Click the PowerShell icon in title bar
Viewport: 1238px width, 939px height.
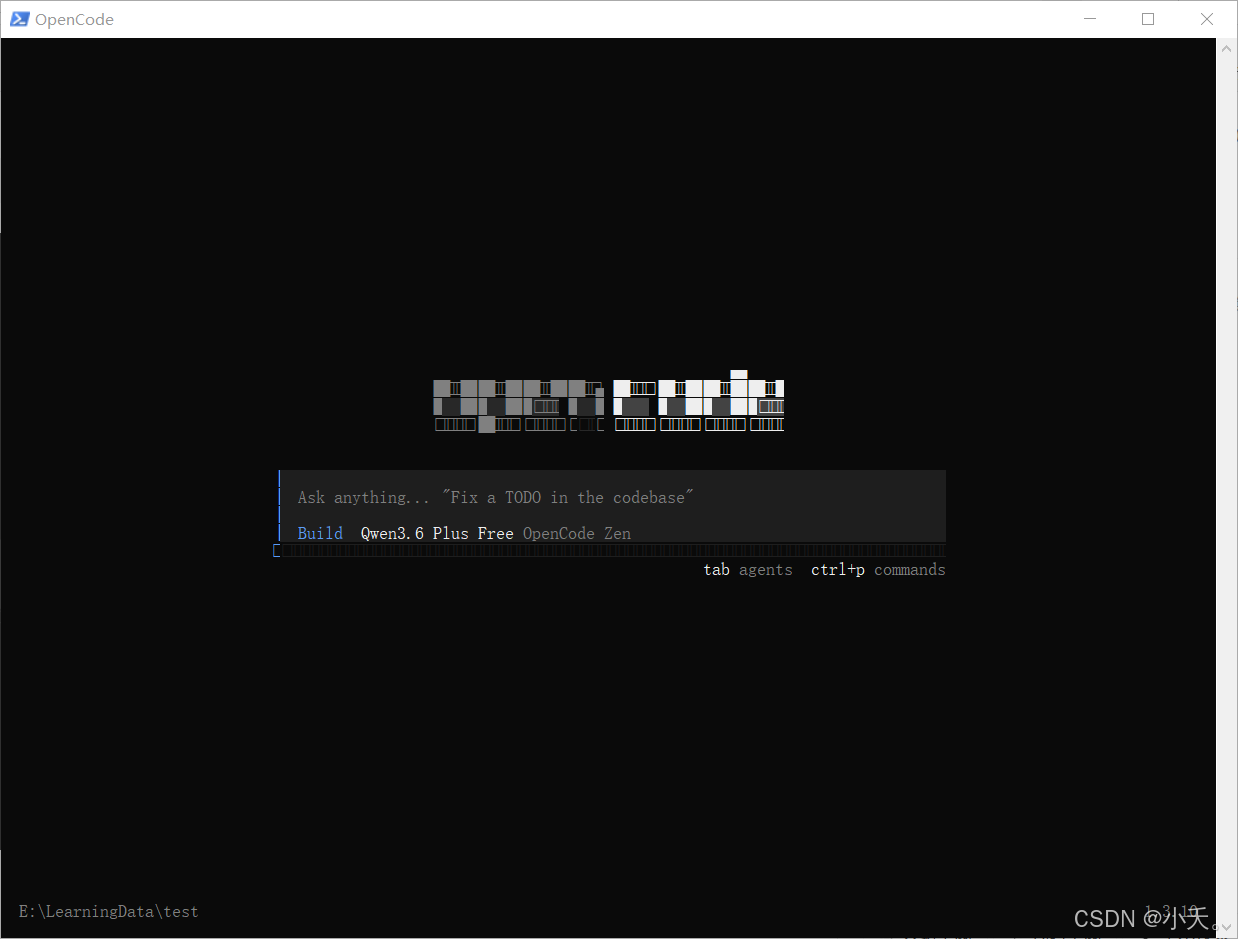click(x=19, y=19)
